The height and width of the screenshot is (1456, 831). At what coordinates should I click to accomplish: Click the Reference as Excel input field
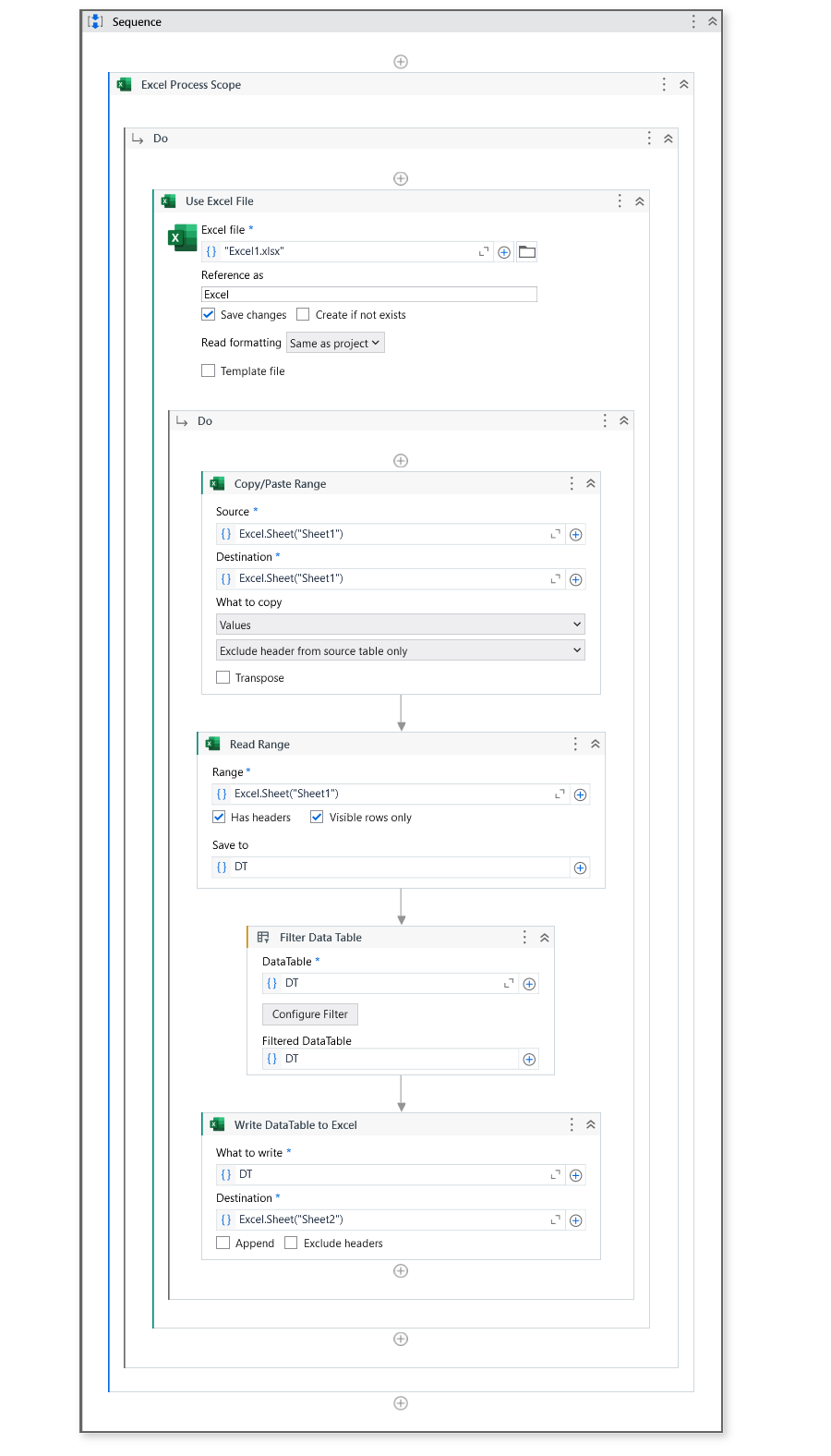pos(369,294)
